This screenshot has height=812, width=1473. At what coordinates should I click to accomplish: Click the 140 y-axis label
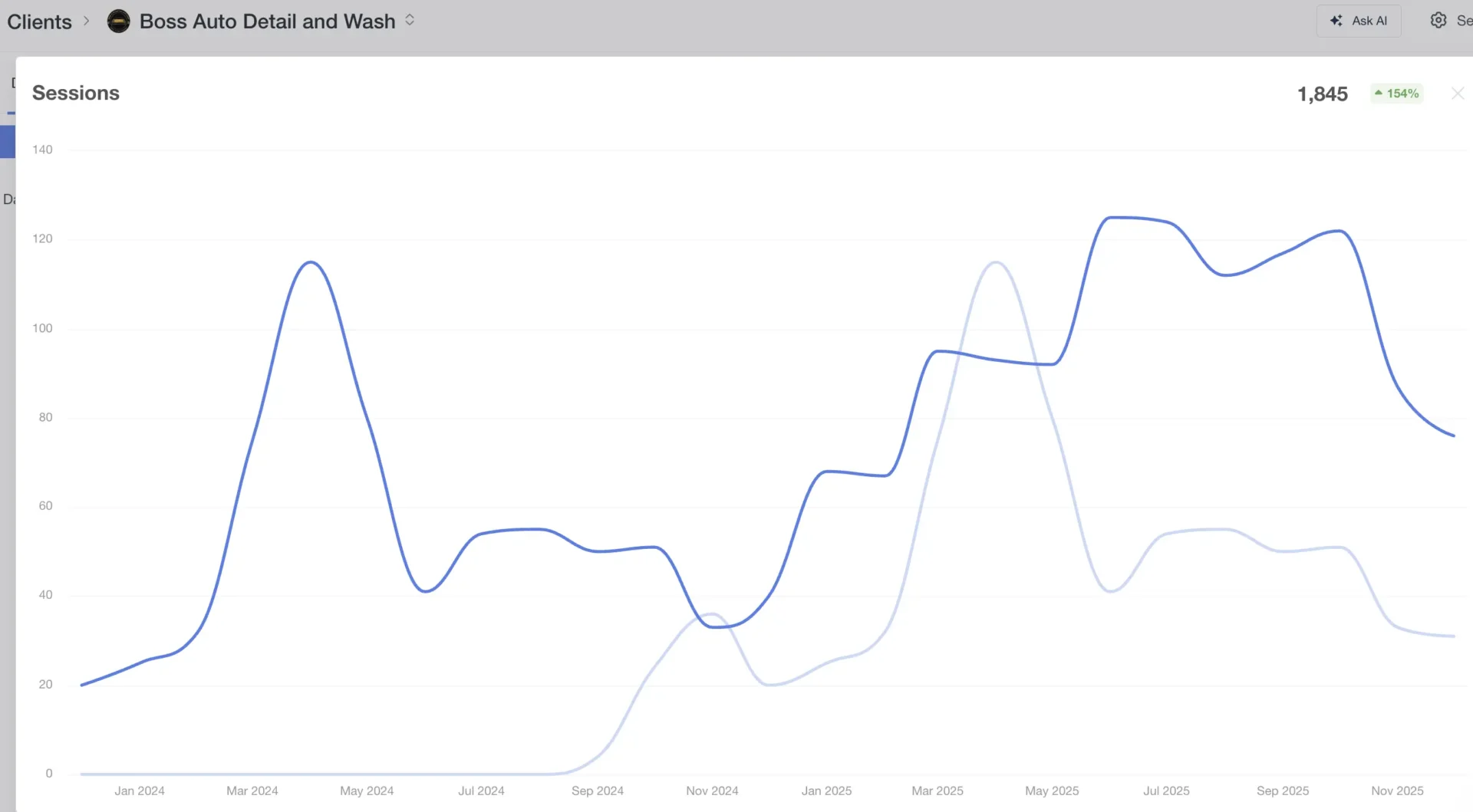coord(42,150)
